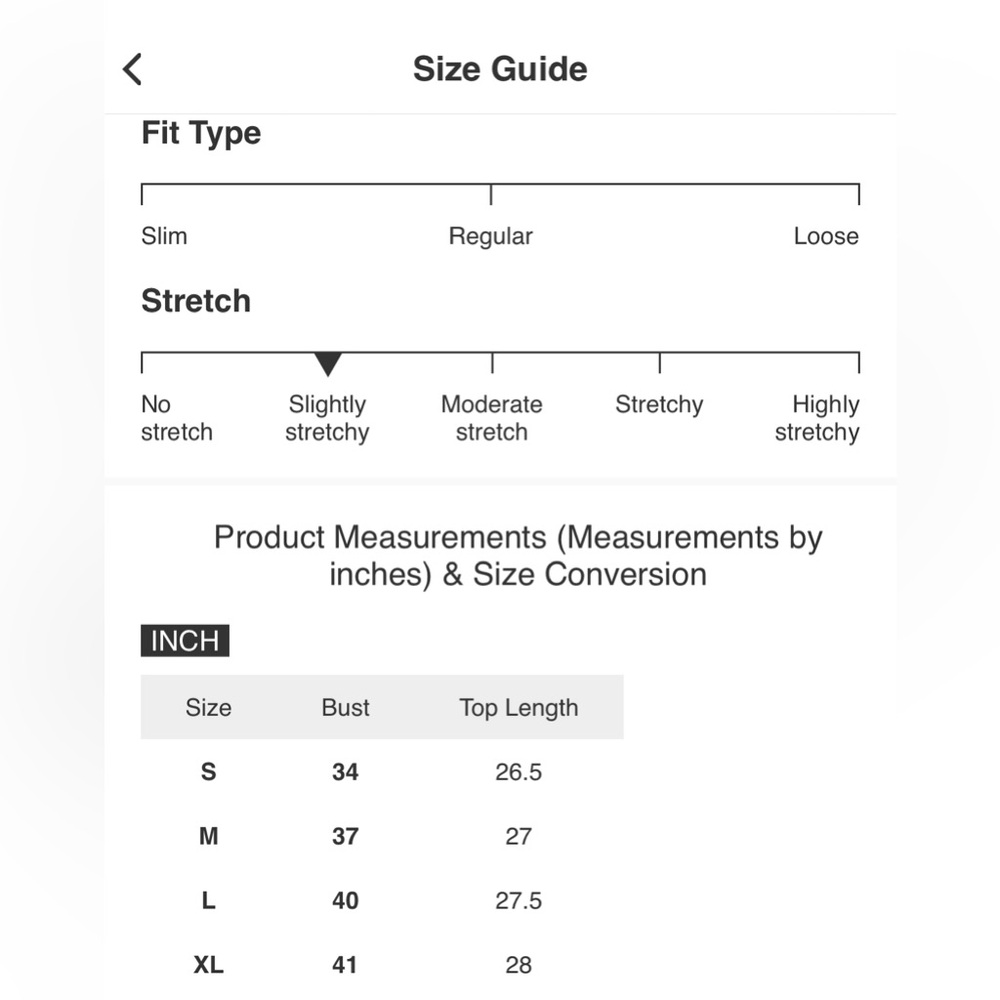Go back using the left chevron arrow

click(x=132, y=69)
